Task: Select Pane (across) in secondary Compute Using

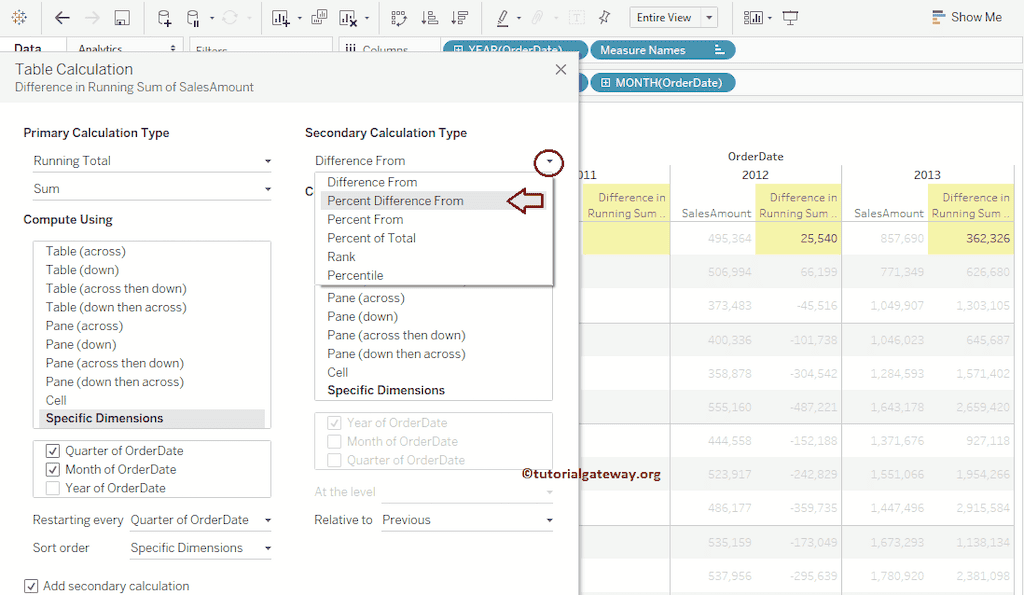Action: [x=434, y=298]
